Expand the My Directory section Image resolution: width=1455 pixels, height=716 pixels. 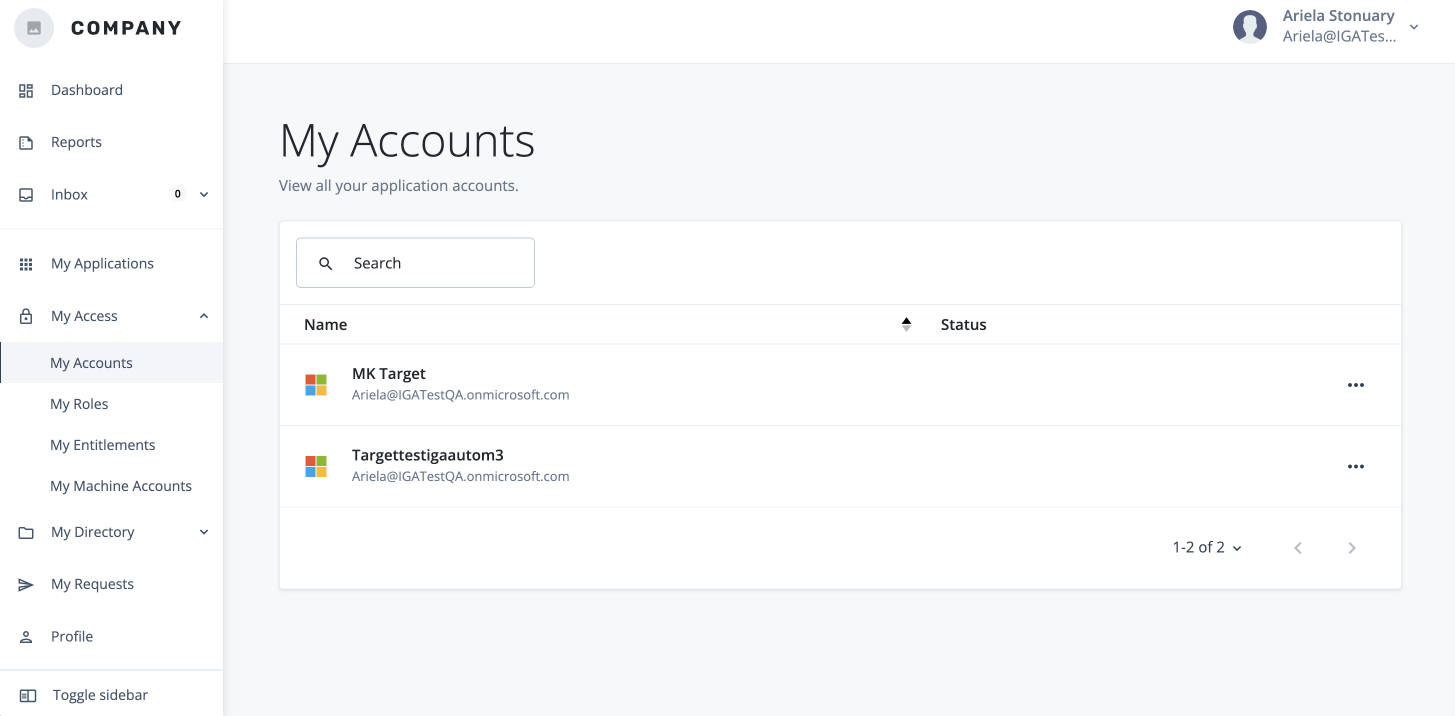203,531
